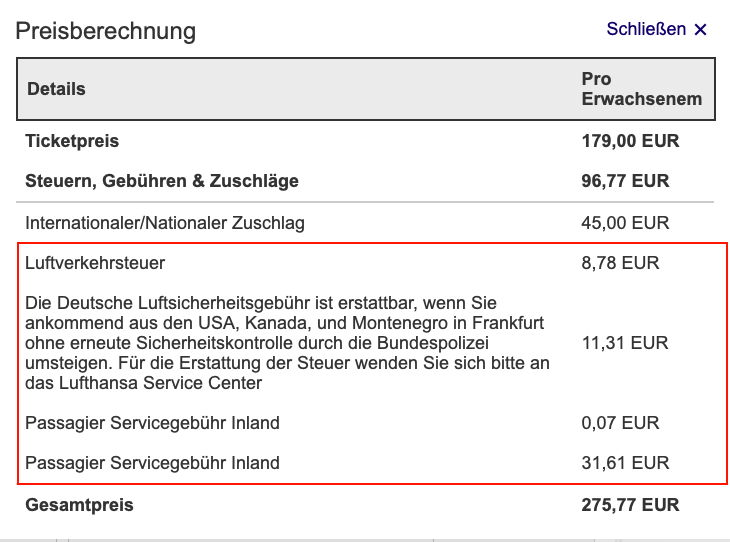Screen dimensions: 730x542
Task: Click the 31,61 EUR service fee amount
Action: click(x=625, y=463)
